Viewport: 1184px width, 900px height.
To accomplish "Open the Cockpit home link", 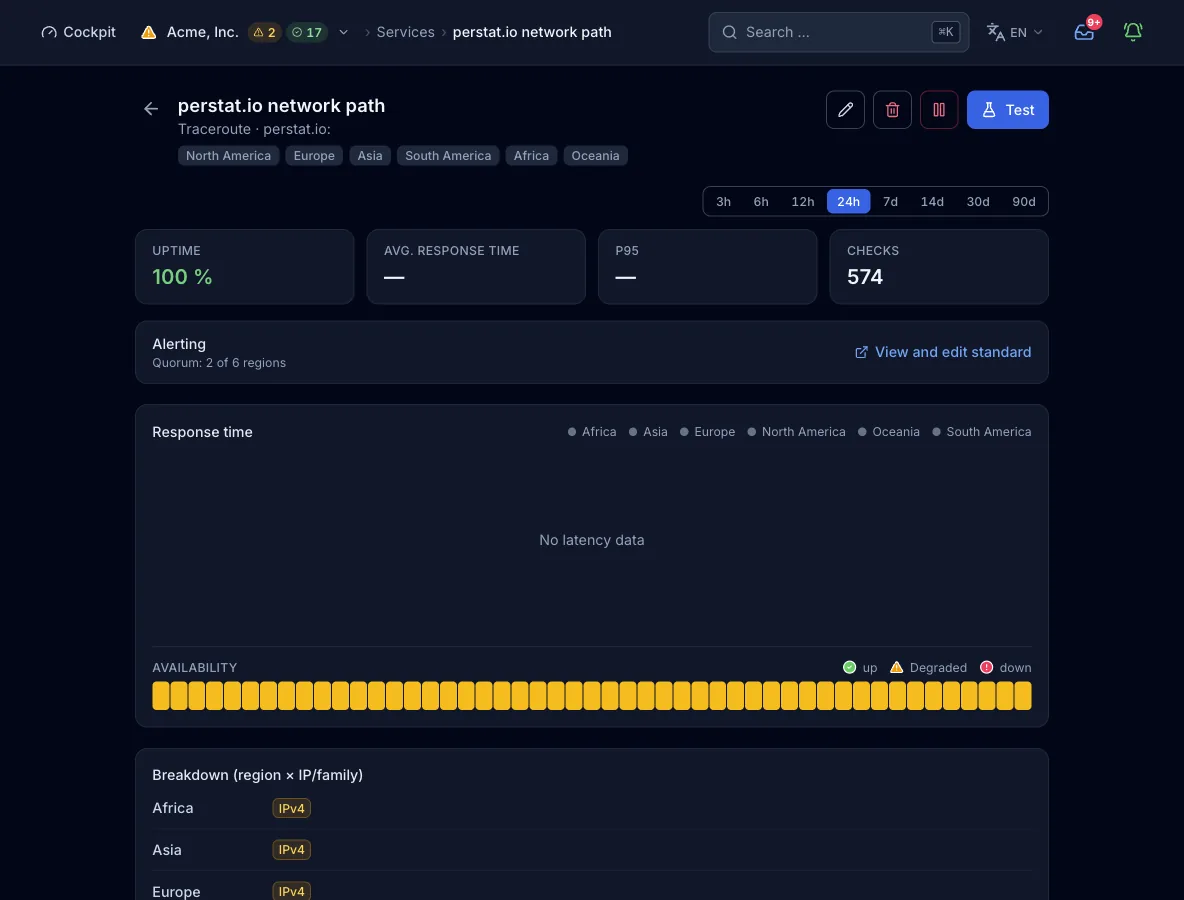I will tap(79, 32).
